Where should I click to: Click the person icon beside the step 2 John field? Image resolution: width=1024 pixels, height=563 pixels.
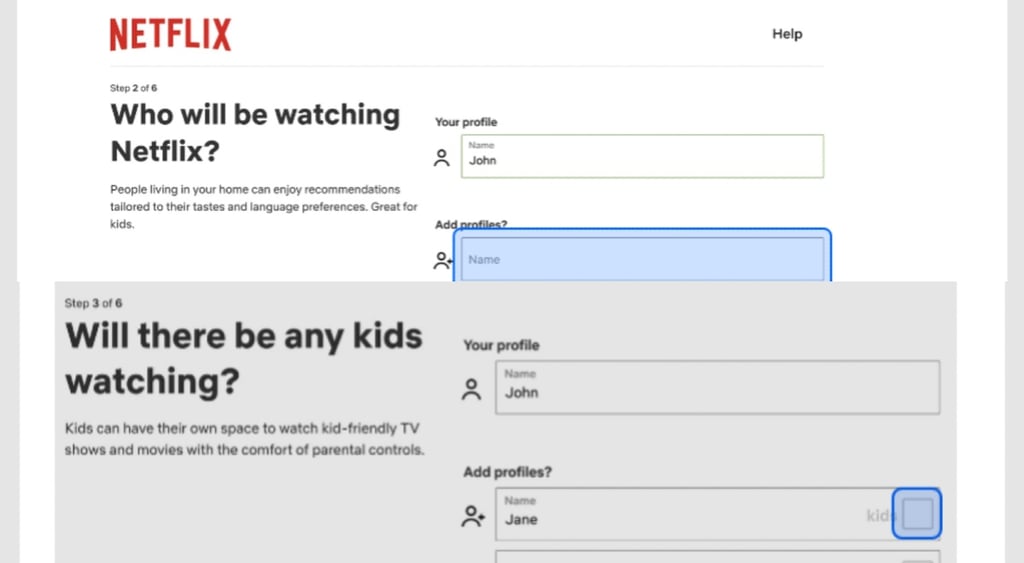(441, 157)
